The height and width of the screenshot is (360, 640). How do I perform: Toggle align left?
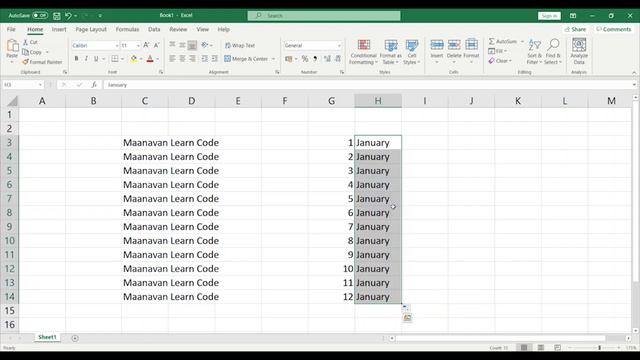point(172,59)
